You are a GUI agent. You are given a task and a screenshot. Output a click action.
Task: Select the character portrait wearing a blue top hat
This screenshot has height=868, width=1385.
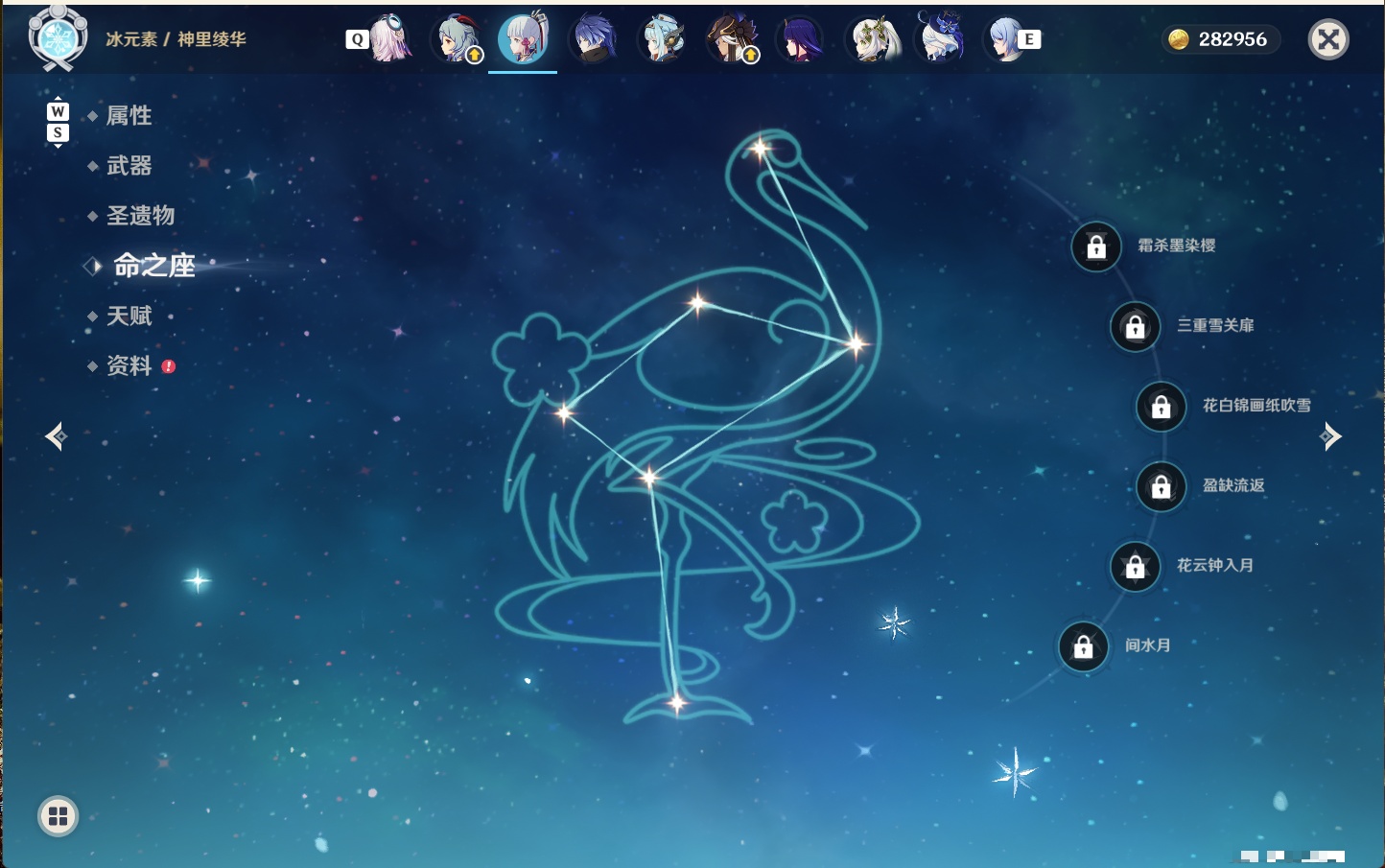940,37
